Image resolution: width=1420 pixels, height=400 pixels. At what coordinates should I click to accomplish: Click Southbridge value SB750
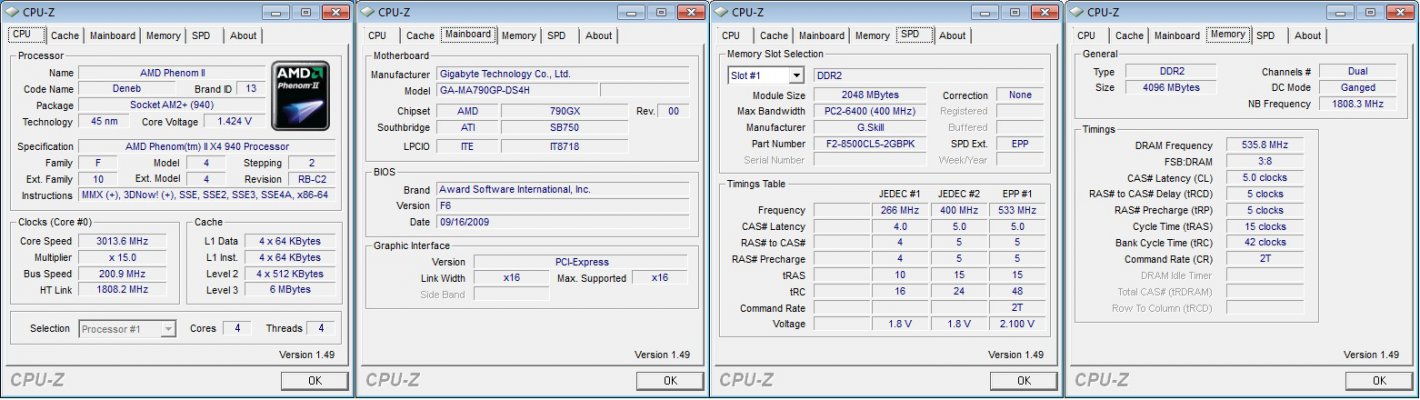(x=565, y=128)
